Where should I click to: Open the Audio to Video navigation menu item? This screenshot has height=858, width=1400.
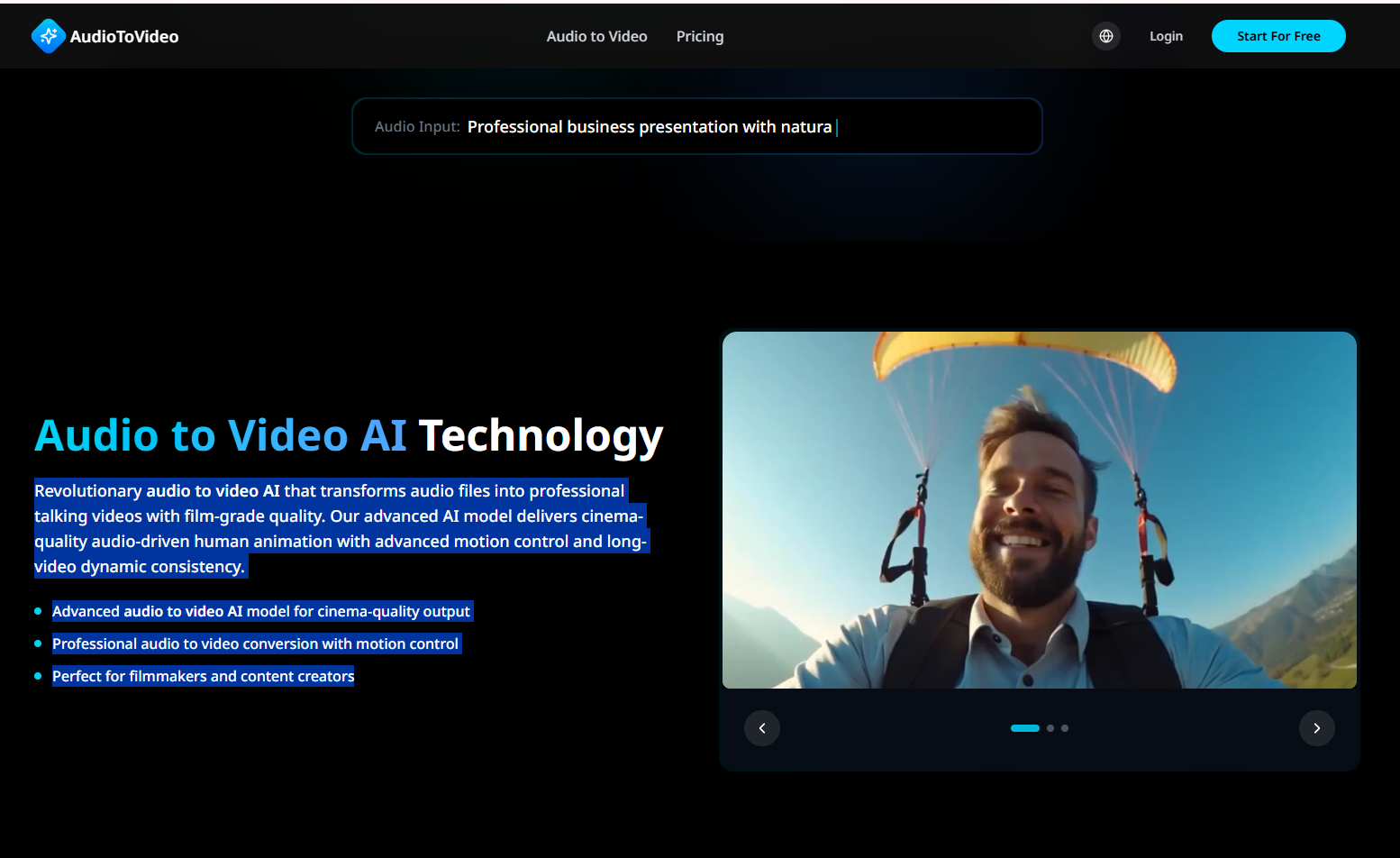click(x=595, y=36)
